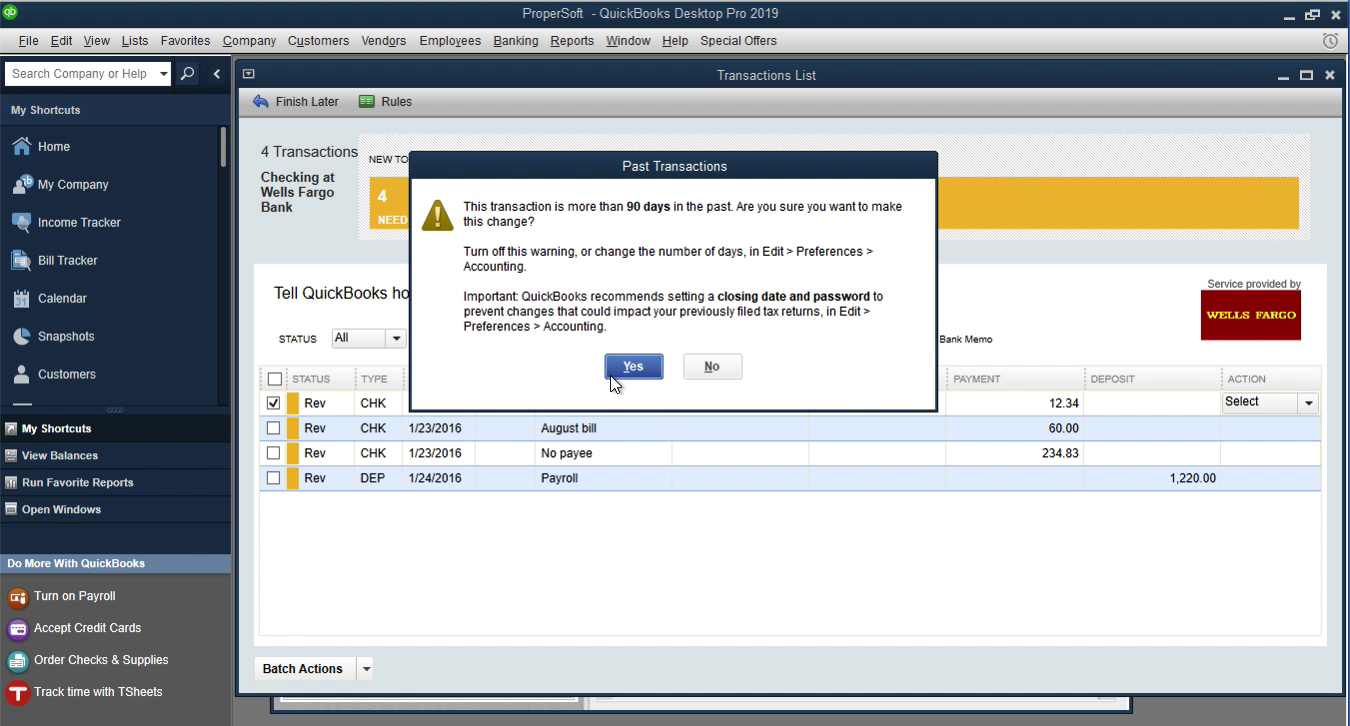Sort by the Deposit column header
1350x726 pixels.
coord(1153,379)
